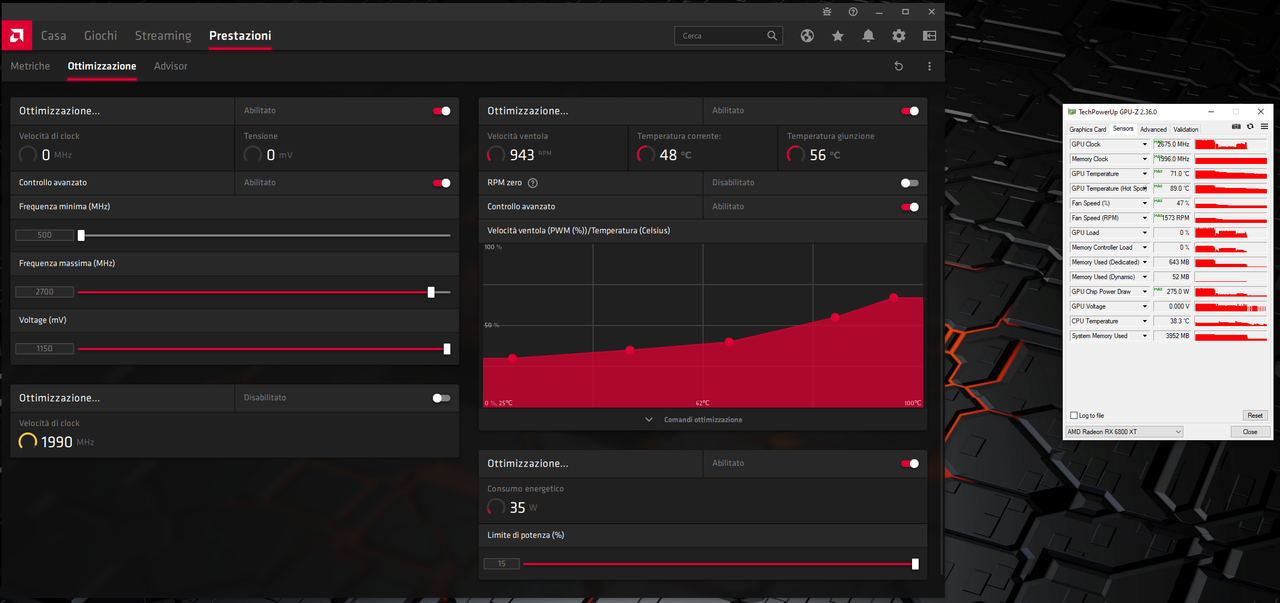The width and height of the screenshot is (1280, 603).
Task: Switch to the Giochi tab
Action: [100, 36]
